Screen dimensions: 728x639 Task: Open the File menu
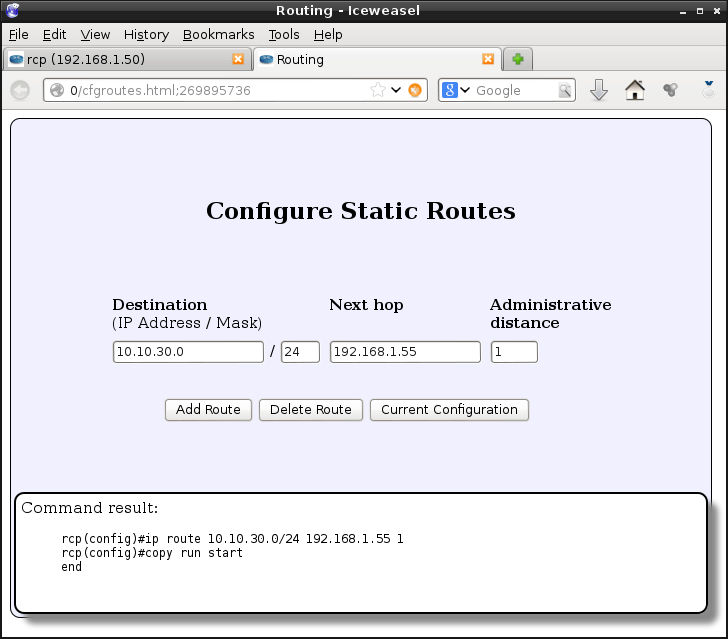19,35
